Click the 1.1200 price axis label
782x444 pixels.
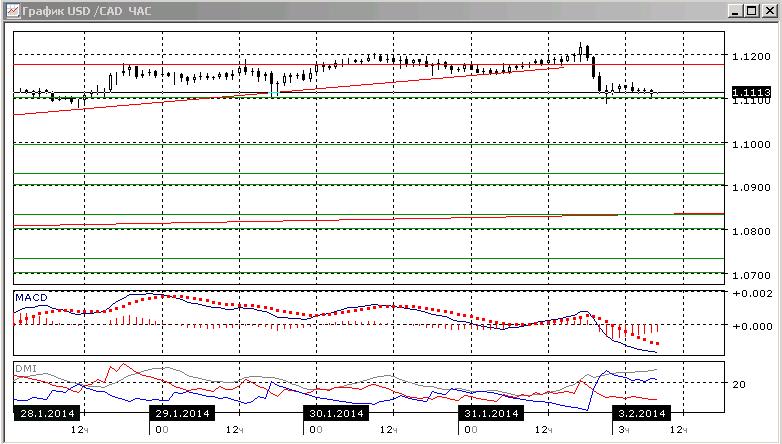point(750,56)
